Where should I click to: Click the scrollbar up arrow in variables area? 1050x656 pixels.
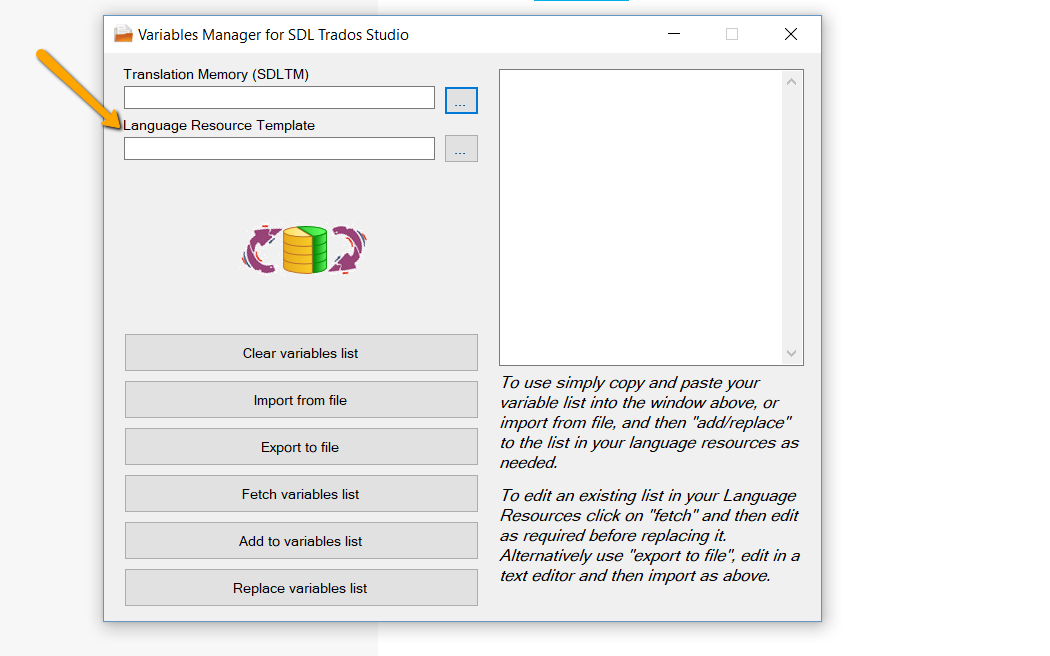click(x=792, y=82)
